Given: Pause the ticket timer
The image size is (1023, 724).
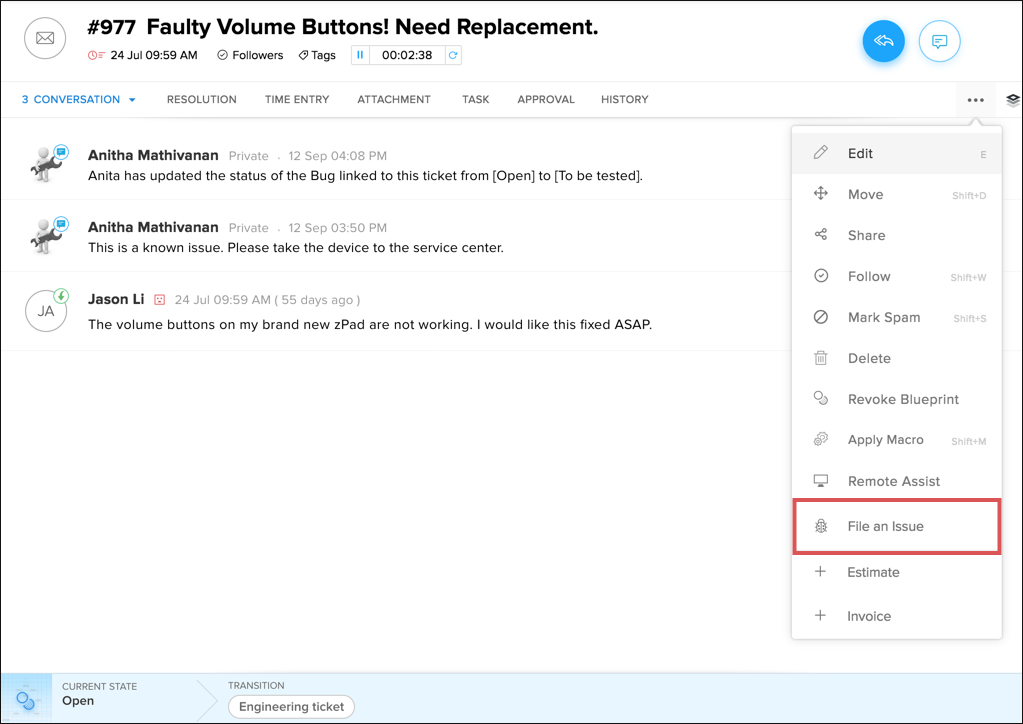Looking at the screenshot, I should (x=360, y=55).
